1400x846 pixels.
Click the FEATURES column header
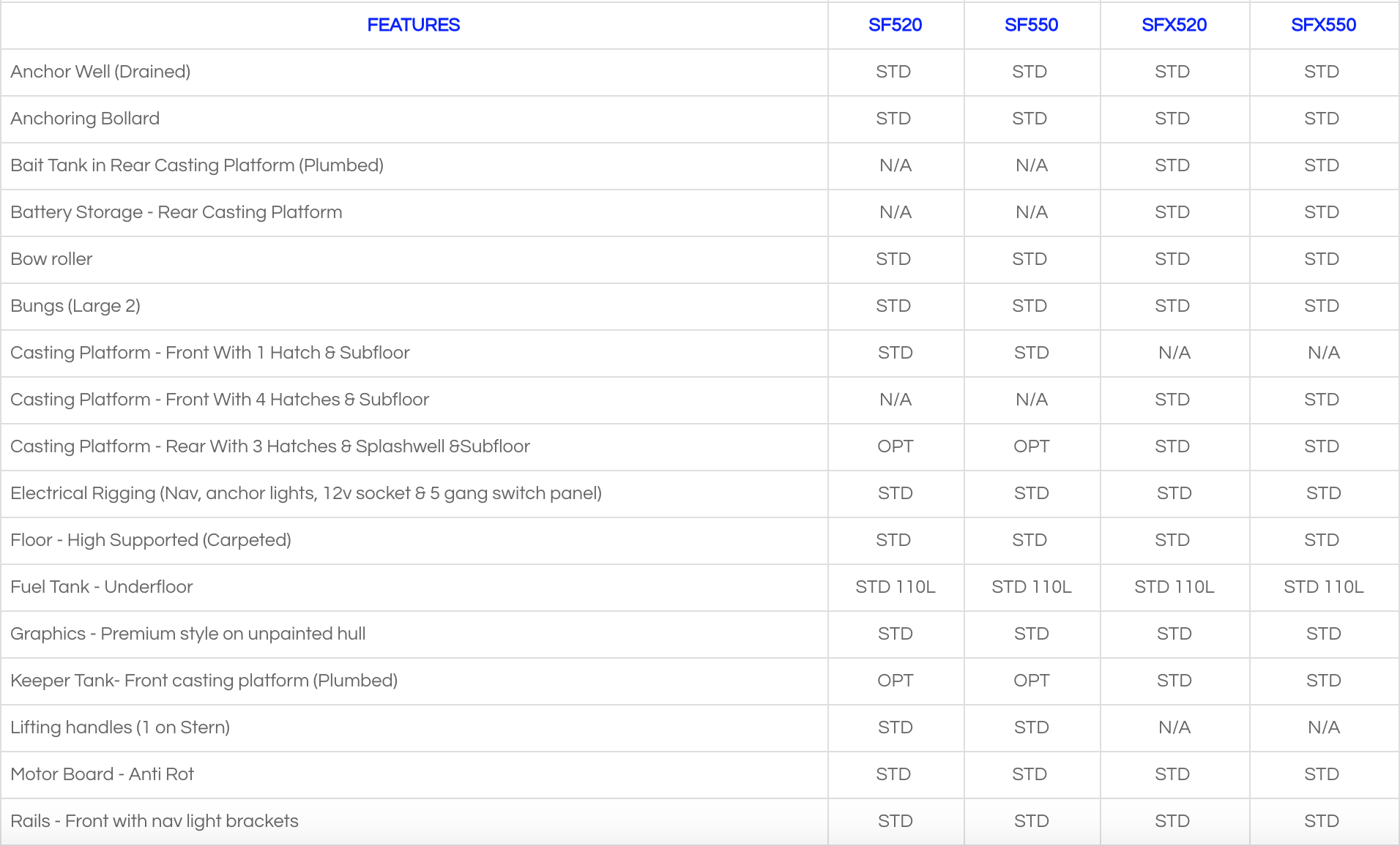pyautogui.click(x=414, y=25)
